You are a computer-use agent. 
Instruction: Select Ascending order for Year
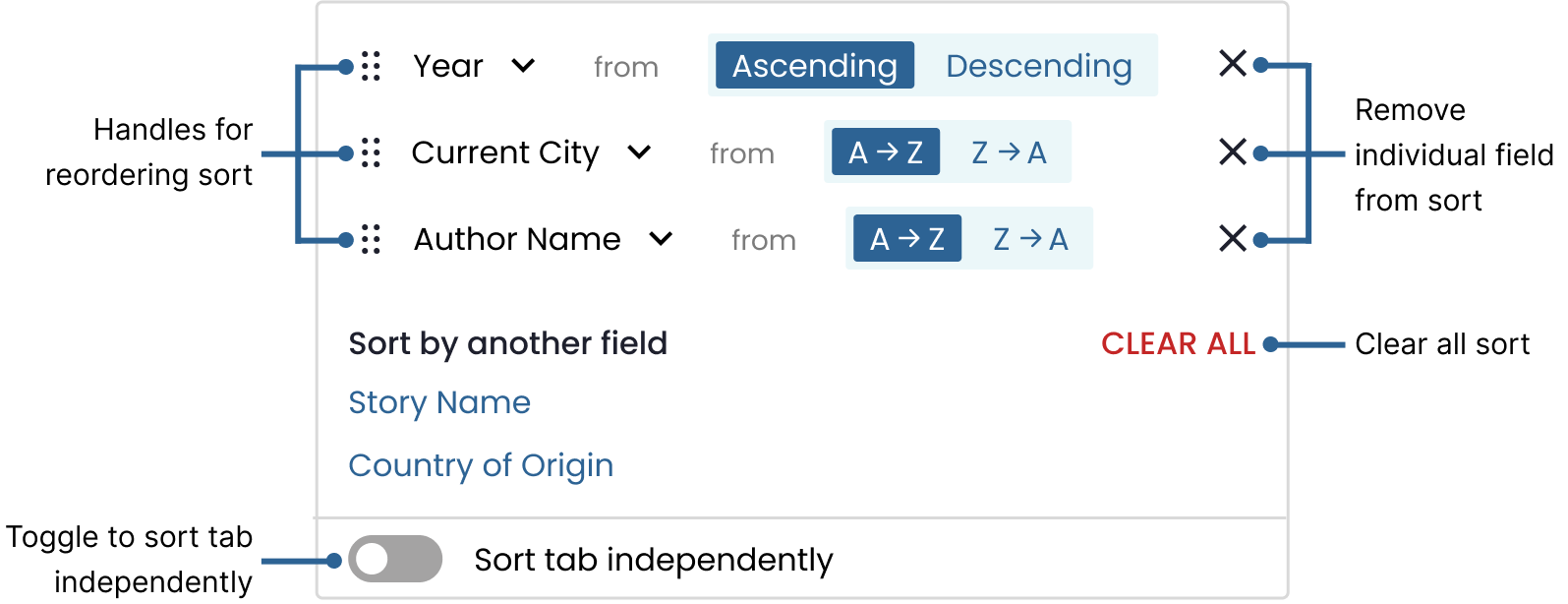point(815,65)
